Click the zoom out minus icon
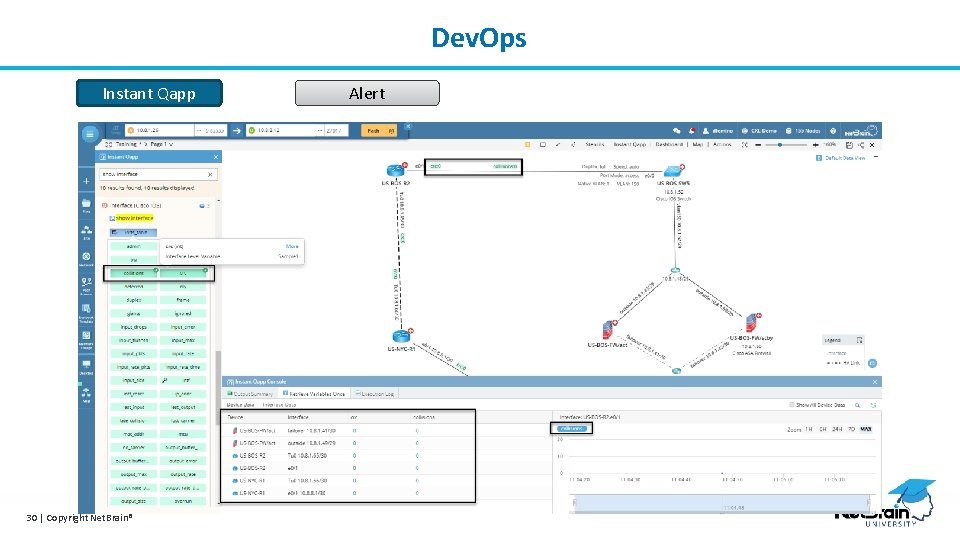 pyautogui.click(x=758, y=144)
